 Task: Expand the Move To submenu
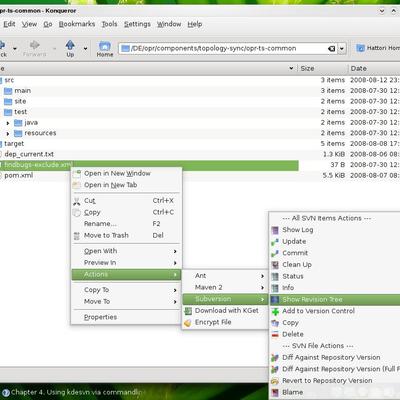click(x=126, y=302)
